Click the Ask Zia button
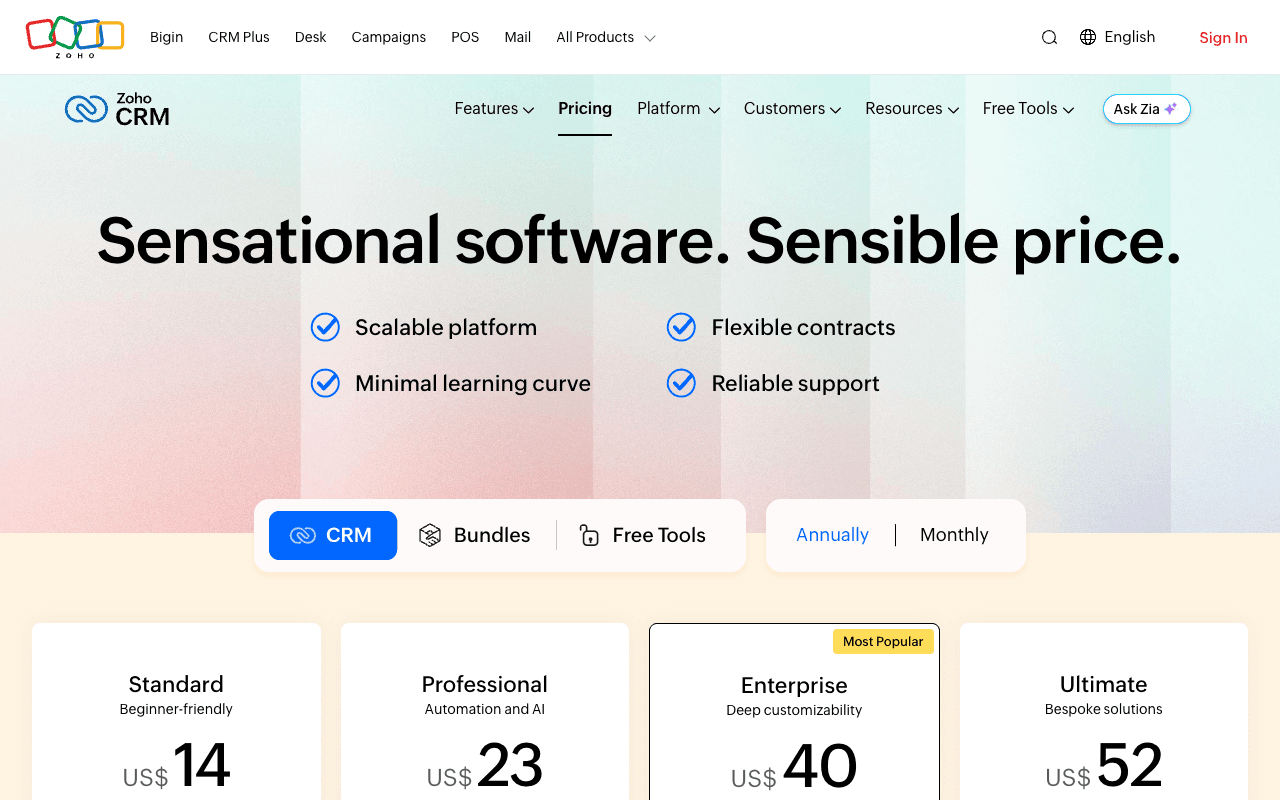The height and width of the screenshot is (800, 1280). 1147,109
